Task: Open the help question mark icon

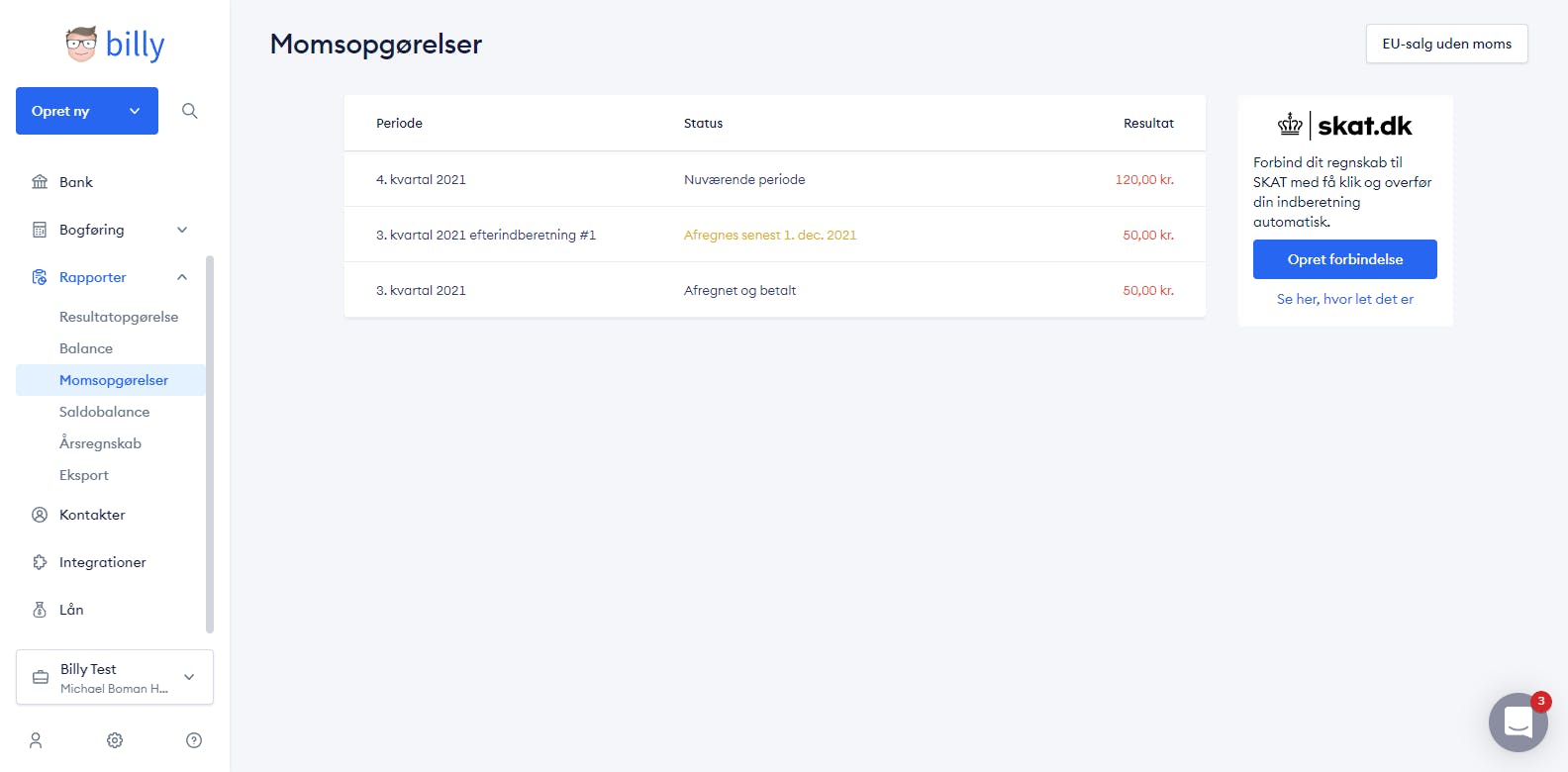Action: point(194,740)
